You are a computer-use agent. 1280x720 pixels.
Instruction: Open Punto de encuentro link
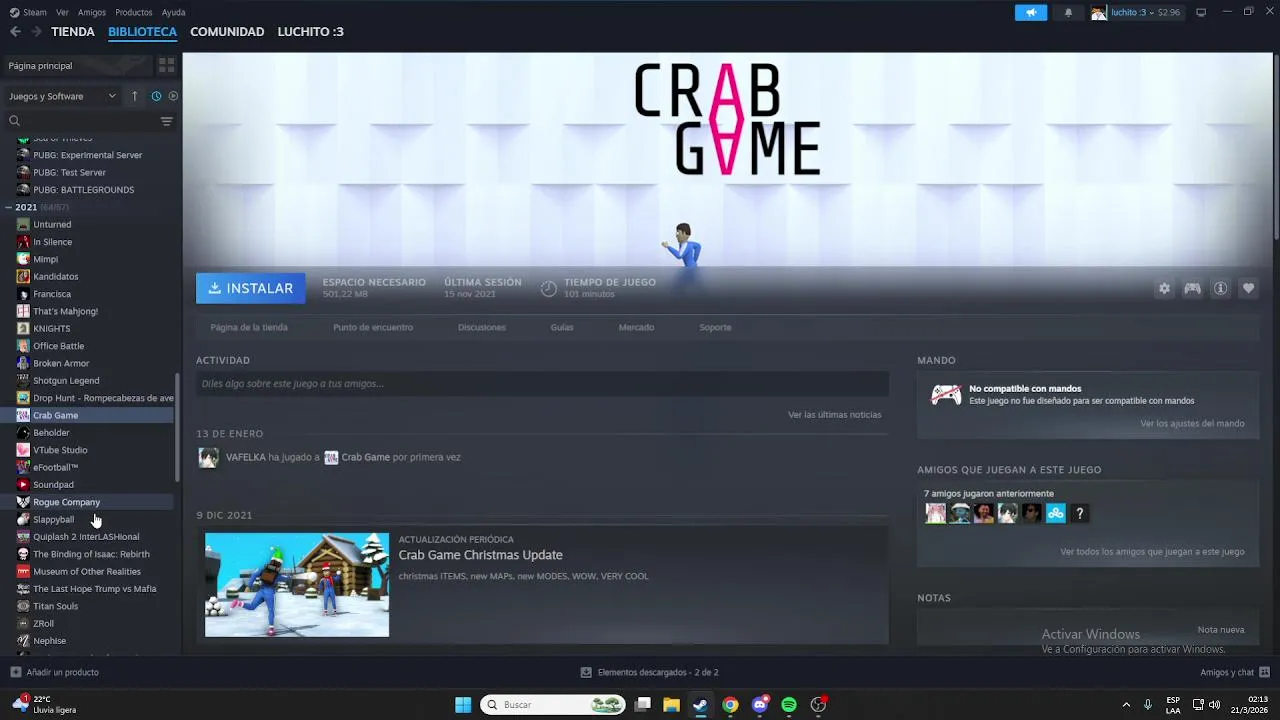[x=373, y=327]
